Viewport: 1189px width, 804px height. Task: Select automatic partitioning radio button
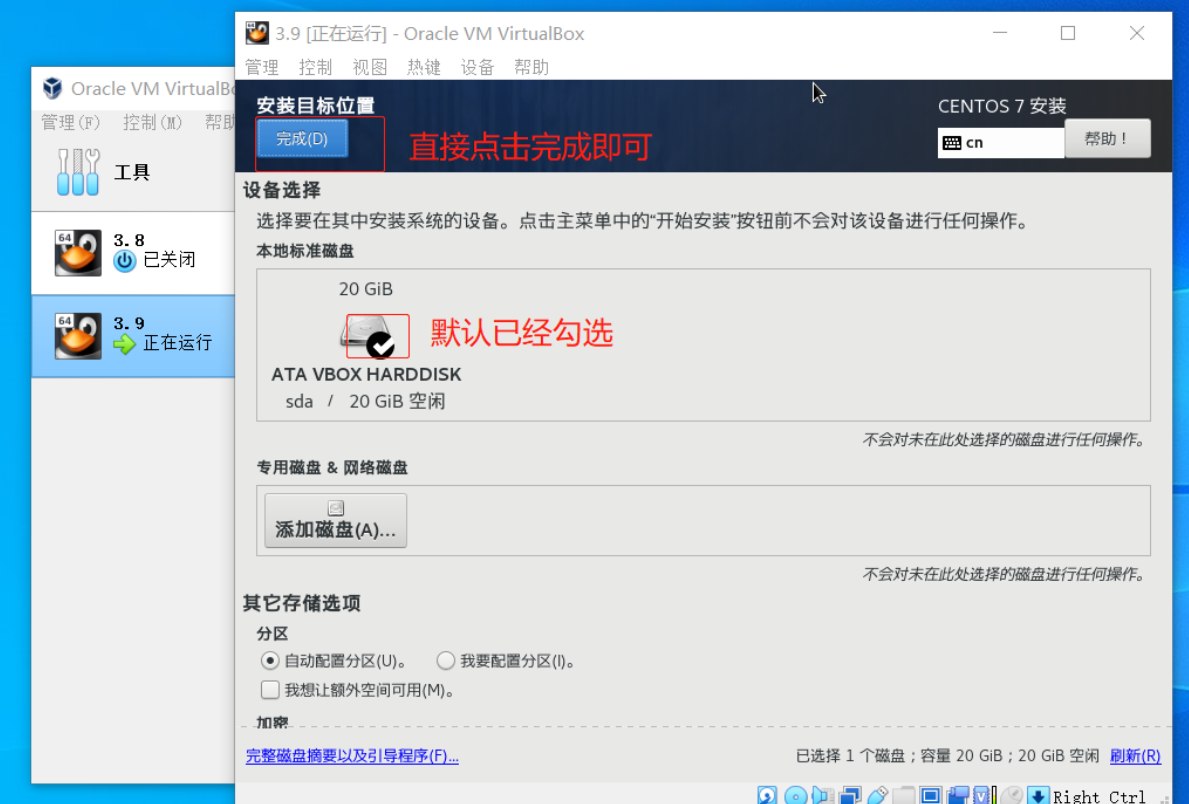(x=270, y=661)
